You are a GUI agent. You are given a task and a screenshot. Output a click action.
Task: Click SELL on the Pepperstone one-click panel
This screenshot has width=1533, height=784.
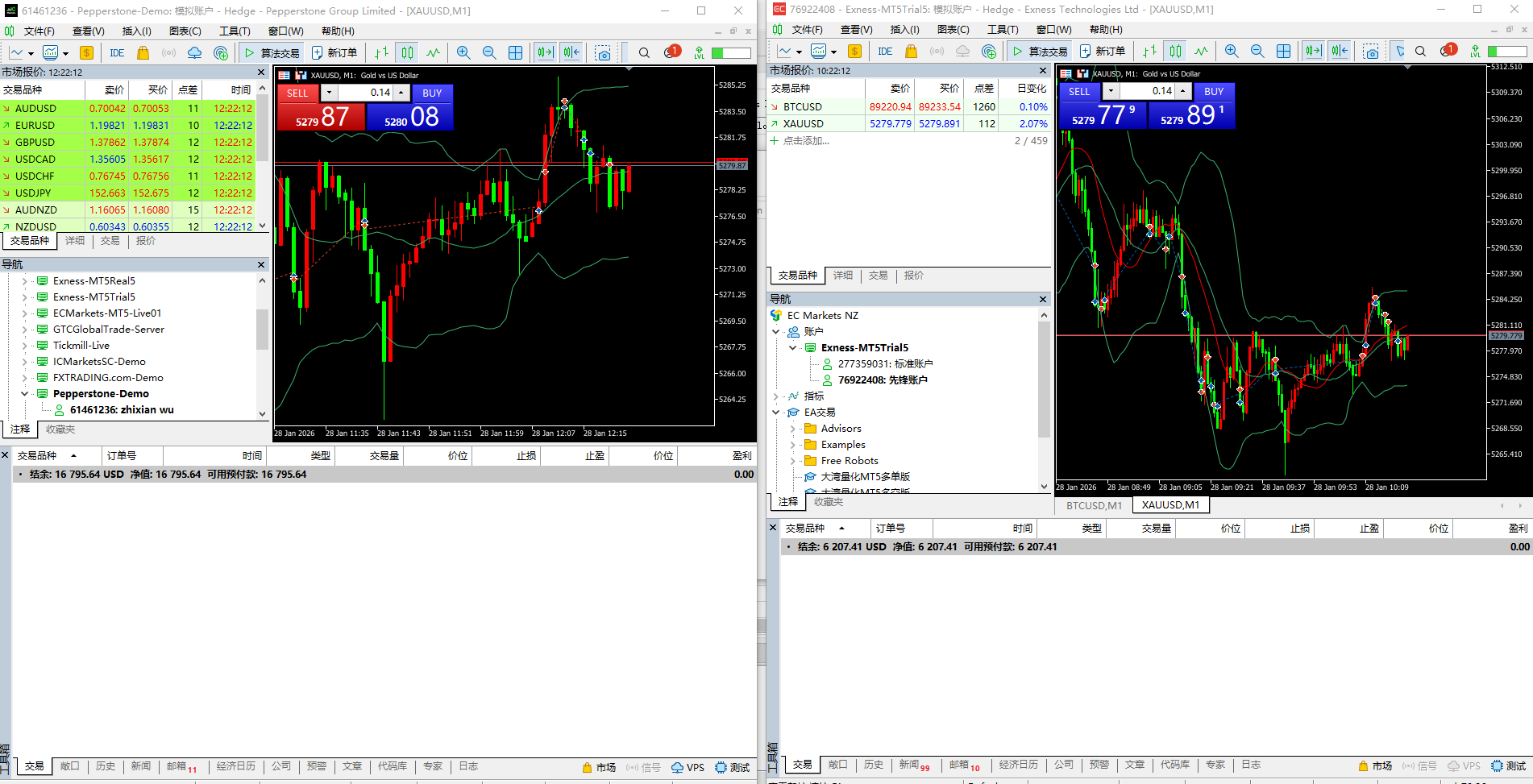coord(297,93)
